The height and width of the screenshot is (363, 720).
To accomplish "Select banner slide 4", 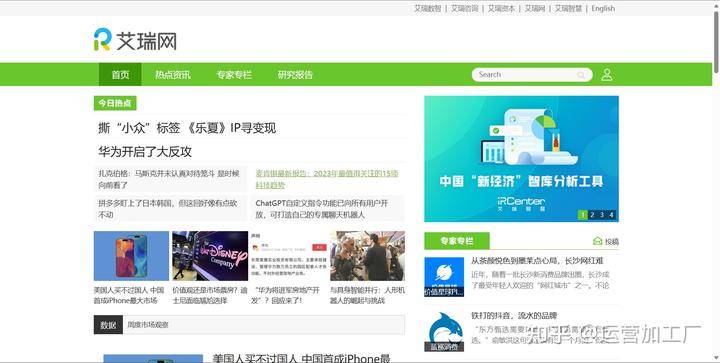I will click(612, 215).
